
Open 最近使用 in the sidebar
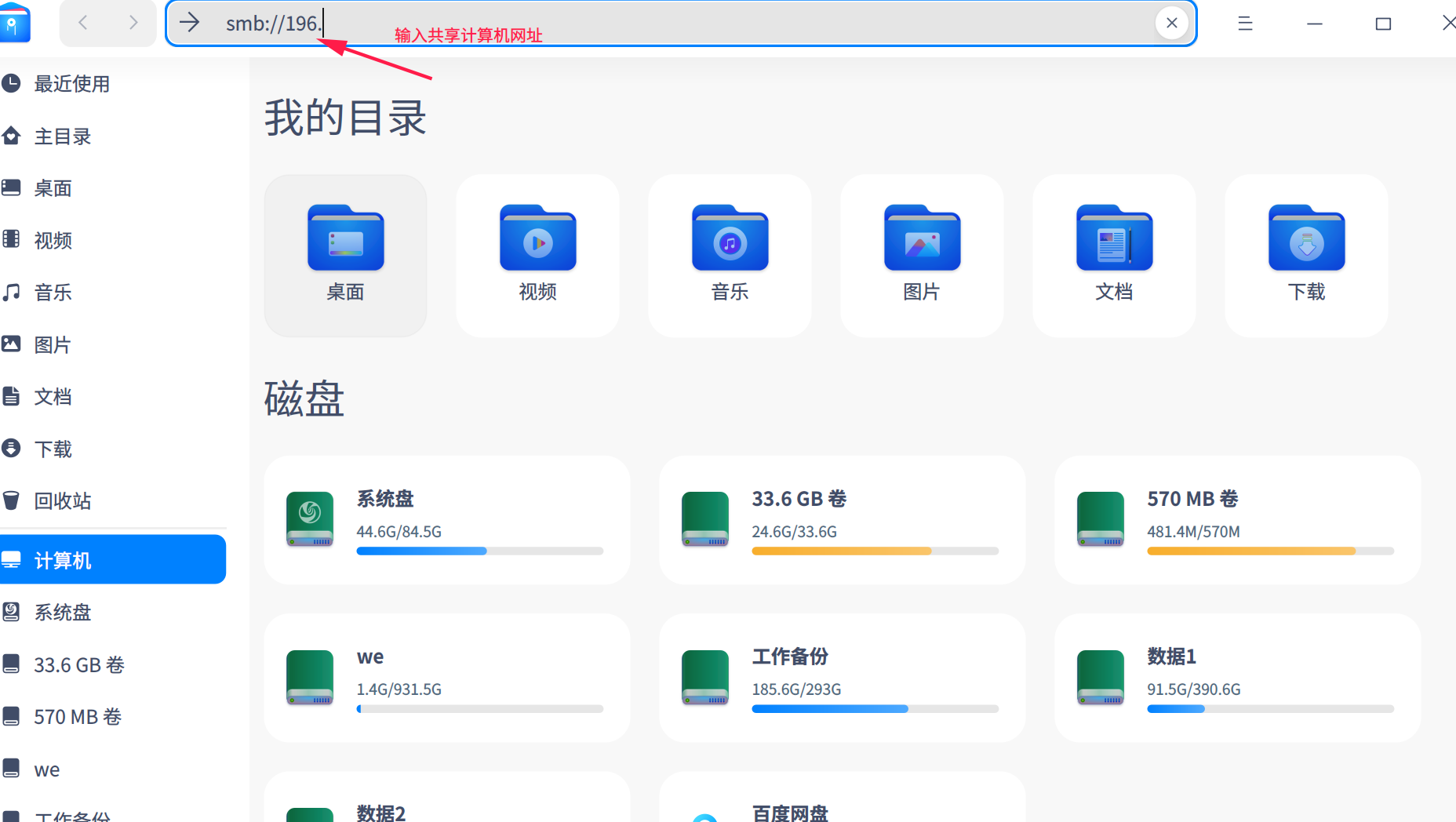point(71,84)
